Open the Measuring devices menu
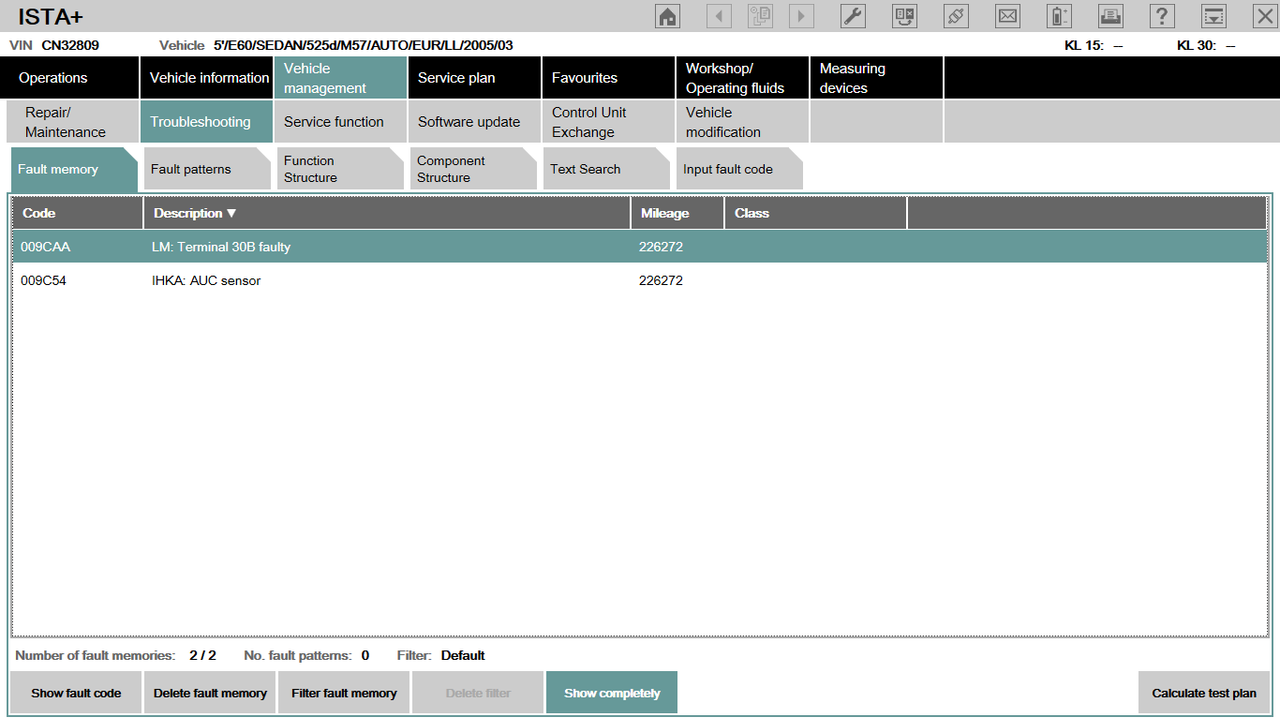This screenshot has height=720, width=1280. tap(876, 78)
